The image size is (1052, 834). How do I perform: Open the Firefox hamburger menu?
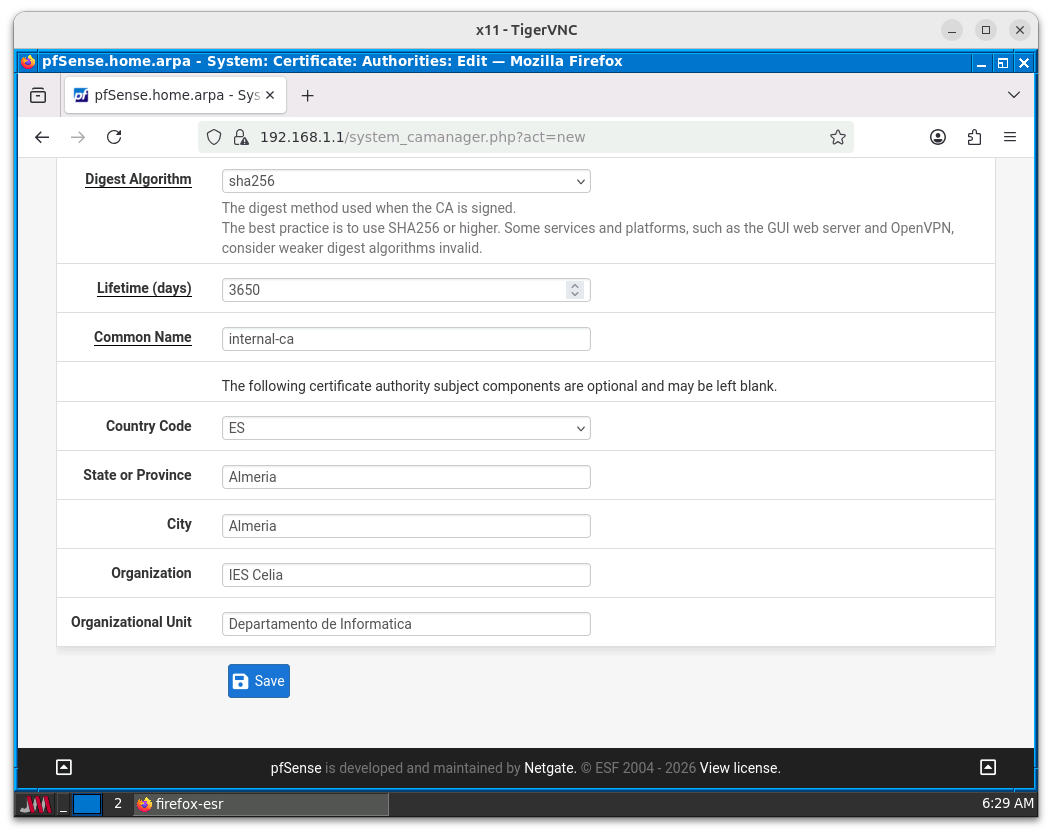tap(1010, 137)
